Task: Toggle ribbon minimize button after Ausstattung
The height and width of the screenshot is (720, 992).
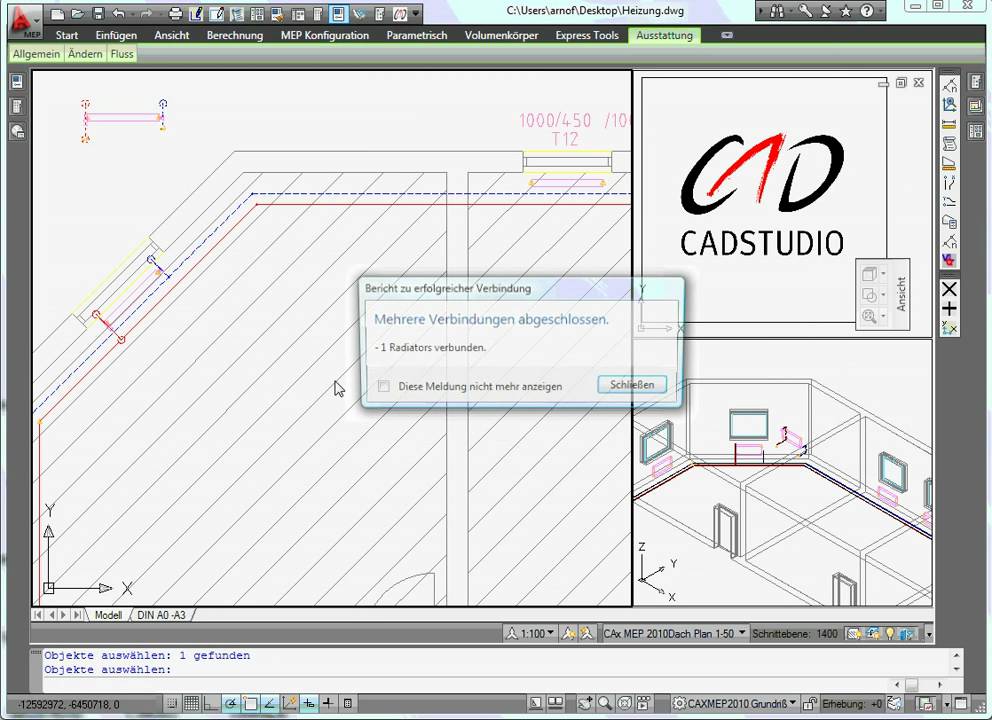Action: click(727, 35)
